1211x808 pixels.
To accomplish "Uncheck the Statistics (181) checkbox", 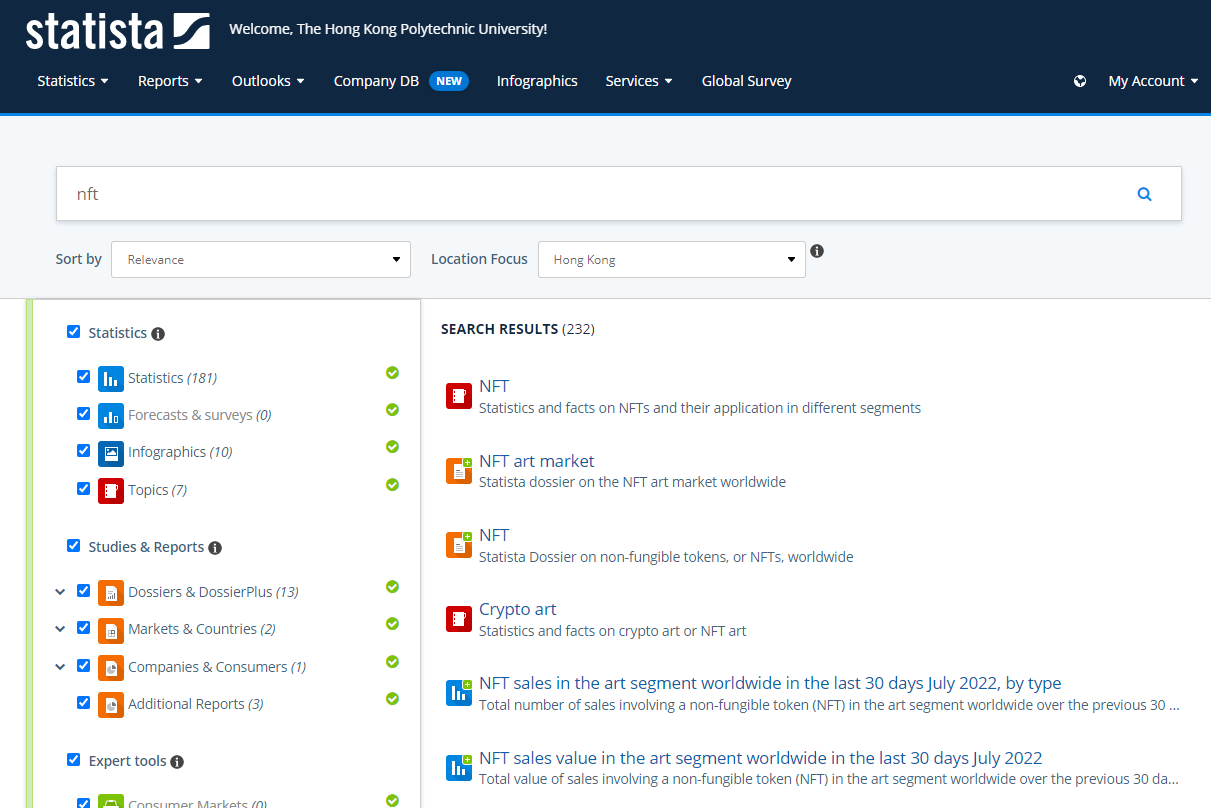I will tap(83, 377).
